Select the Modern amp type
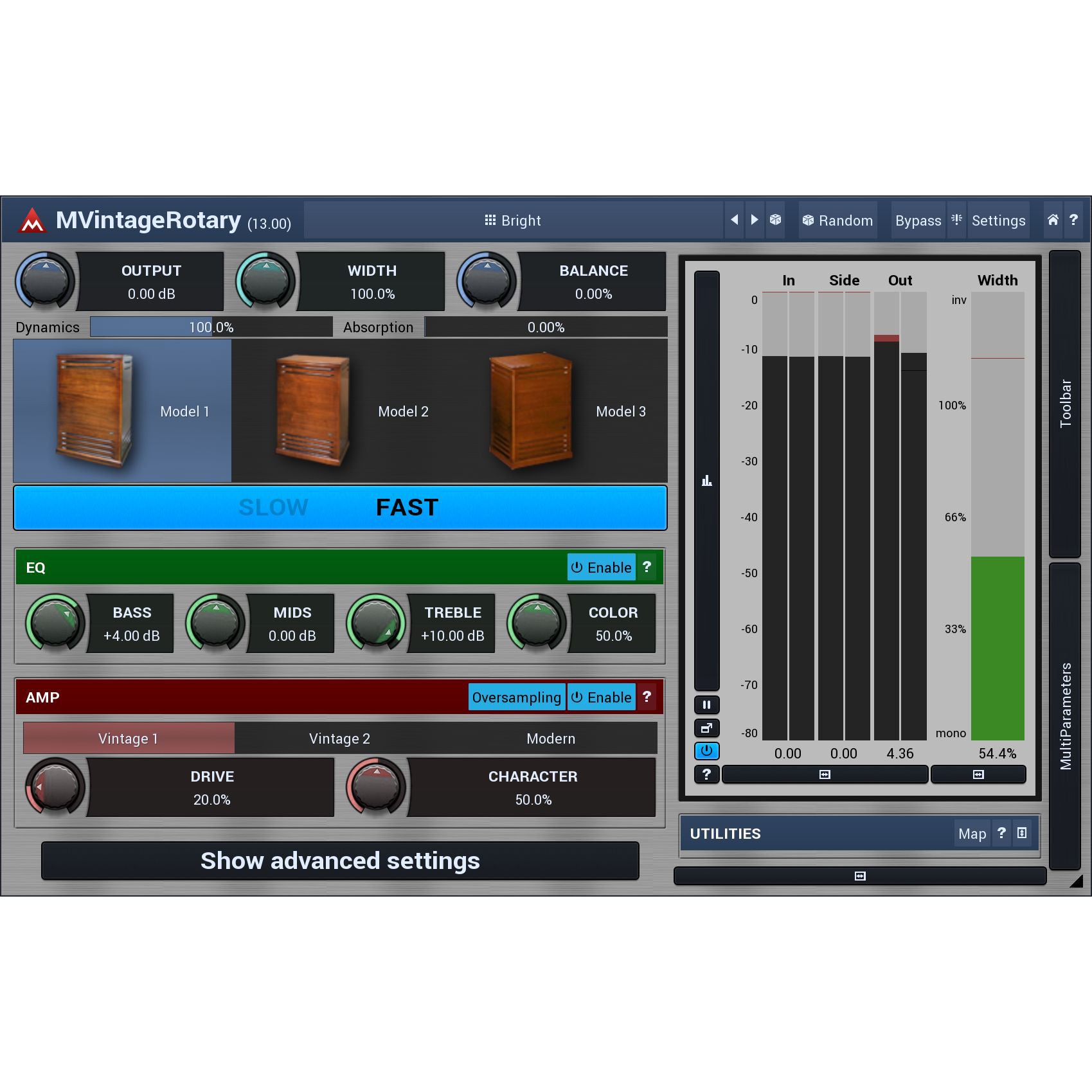Image resolution: width=1092 pixels, height=1092 pixels. coord(551,738)
